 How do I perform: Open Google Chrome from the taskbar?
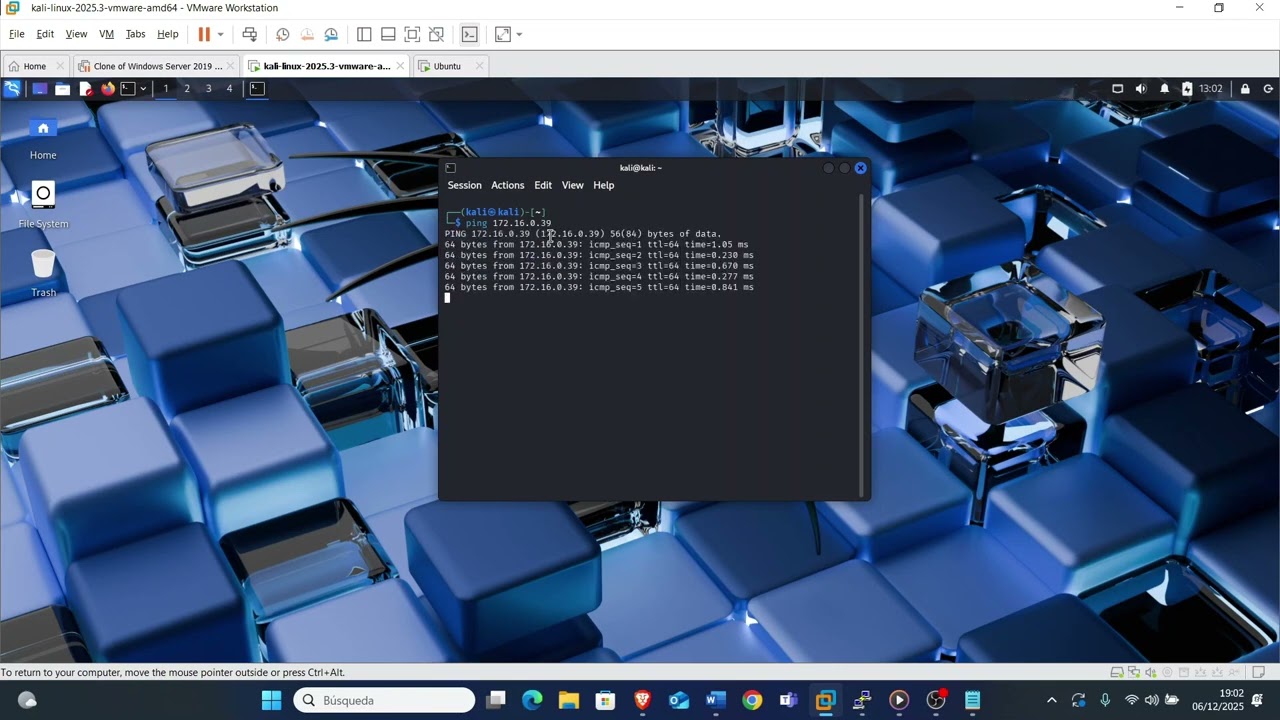click(752, 700)
